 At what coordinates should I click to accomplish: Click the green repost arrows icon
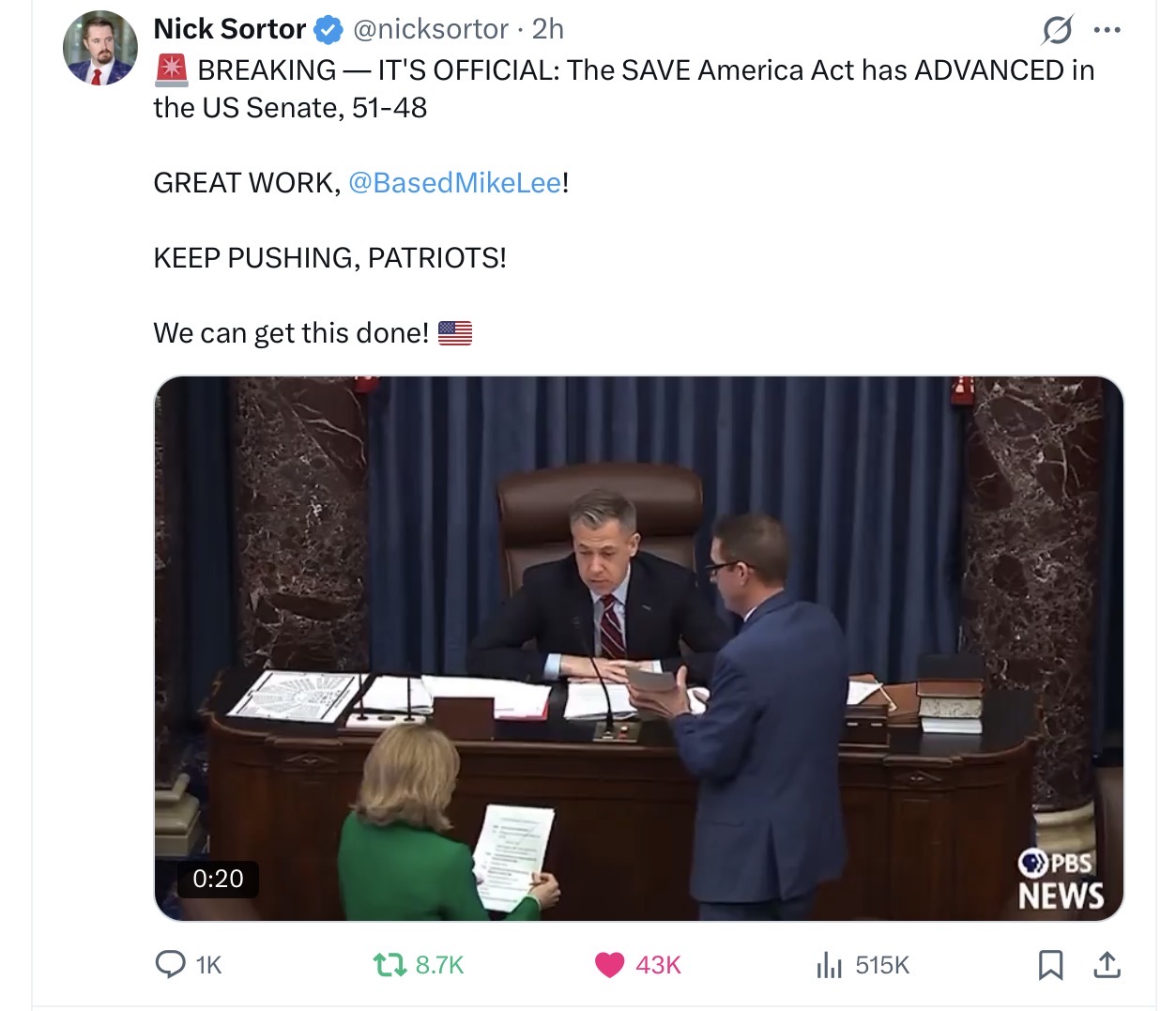(389, 964)
